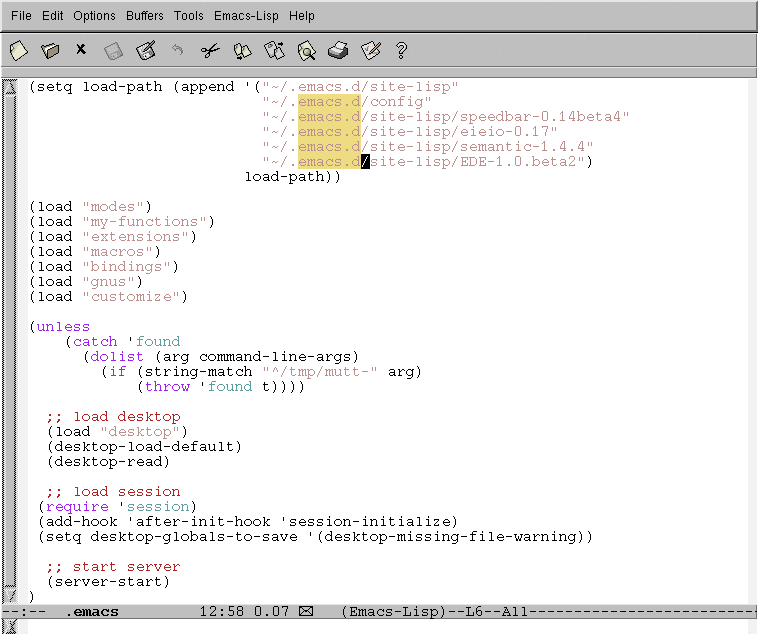Image resolution: width=758 pixels, height=635 pixels.
Task: Click the purple unless keyword
Action: pyautogui.click(x=63, y=327)
